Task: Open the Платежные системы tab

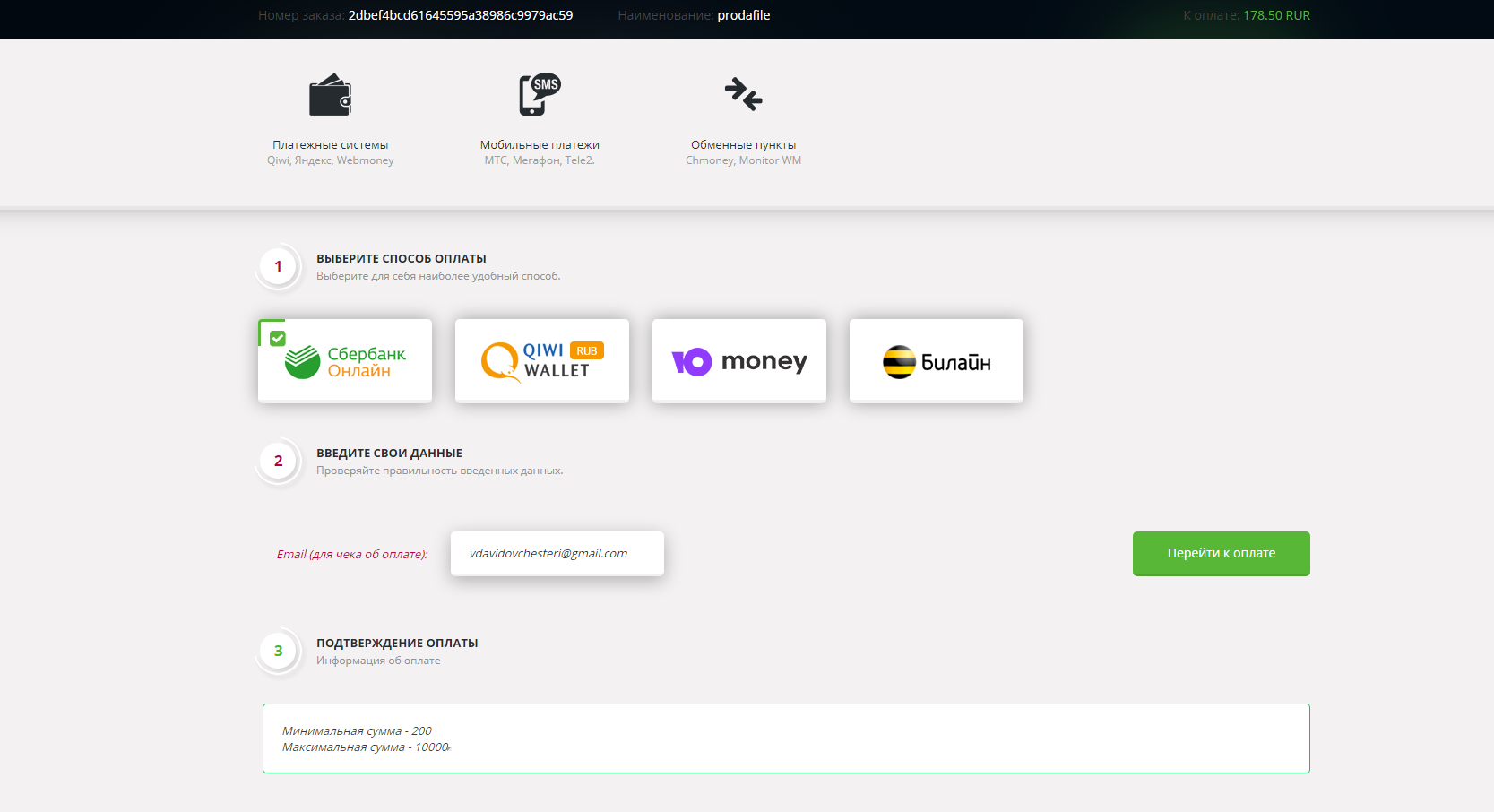Action: pyautogui.click(x=330, y=145)
